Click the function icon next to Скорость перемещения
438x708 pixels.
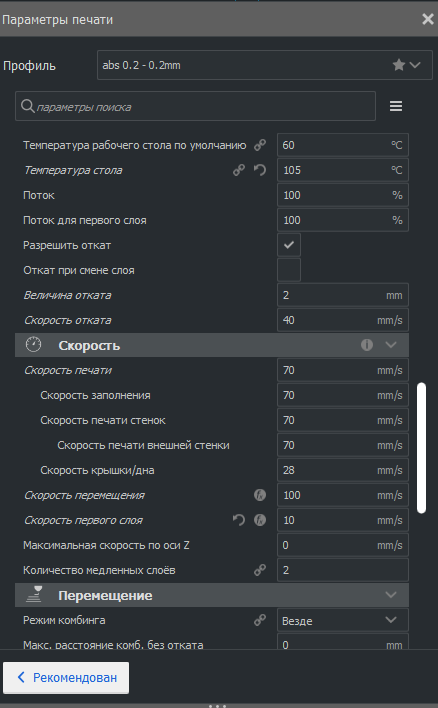pos(260,495)
